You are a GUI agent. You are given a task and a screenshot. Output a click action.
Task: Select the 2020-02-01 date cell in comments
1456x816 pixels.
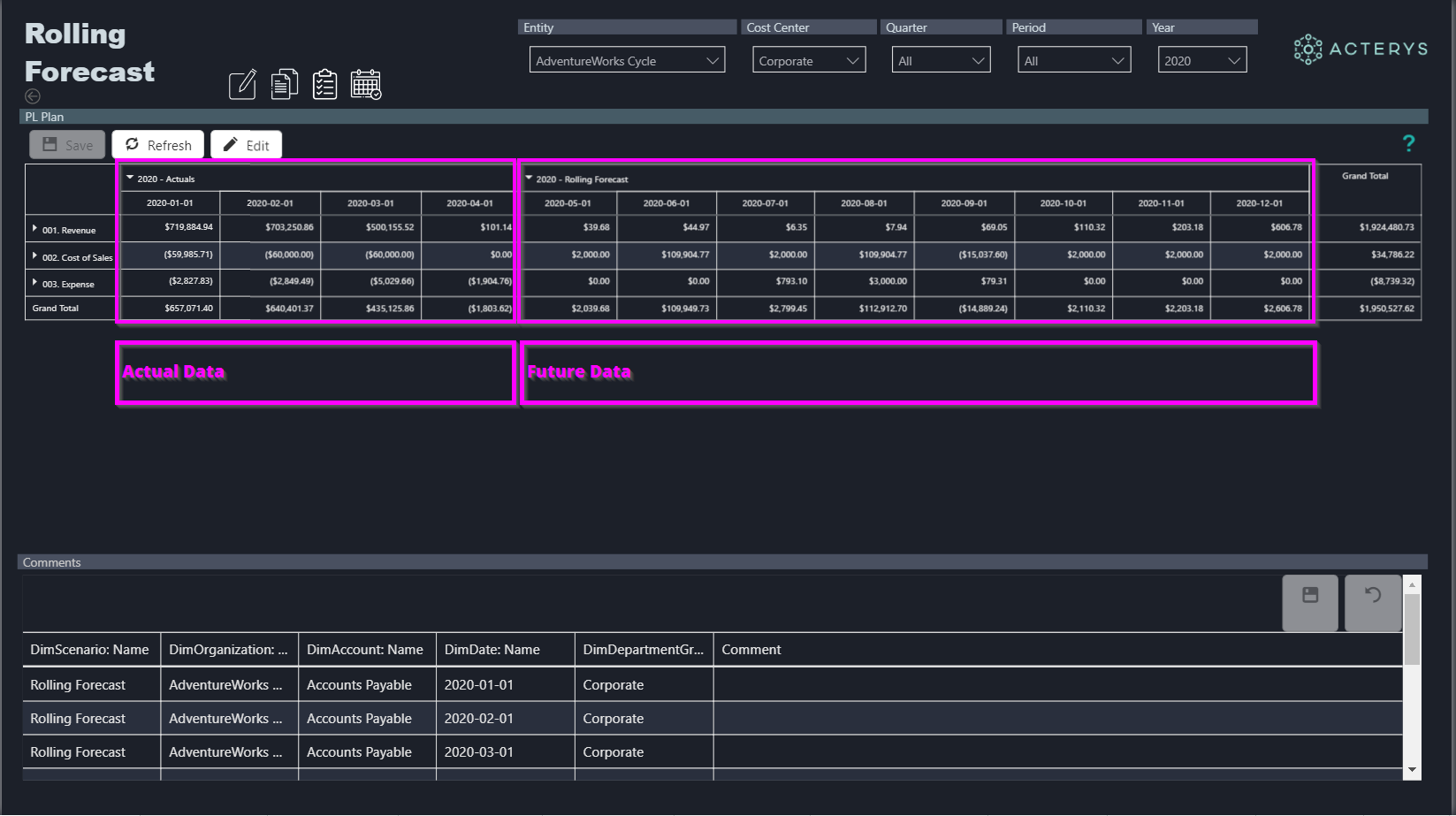[505, 719]
